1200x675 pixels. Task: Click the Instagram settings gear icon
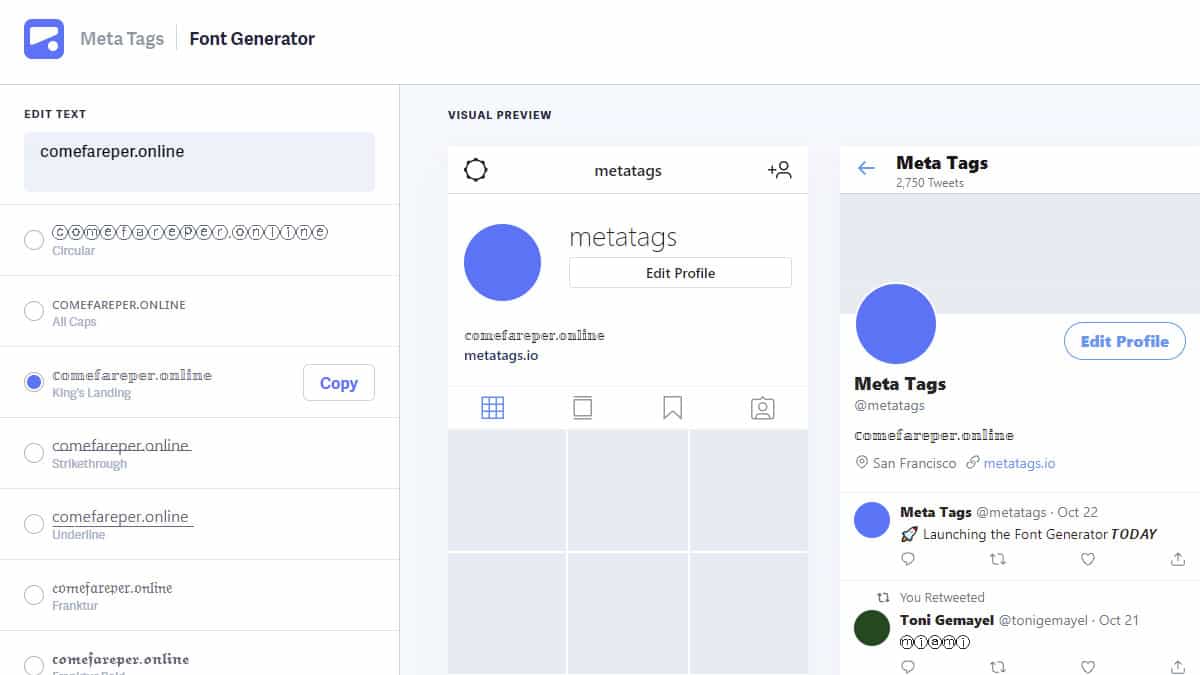[x=476, y=170]
